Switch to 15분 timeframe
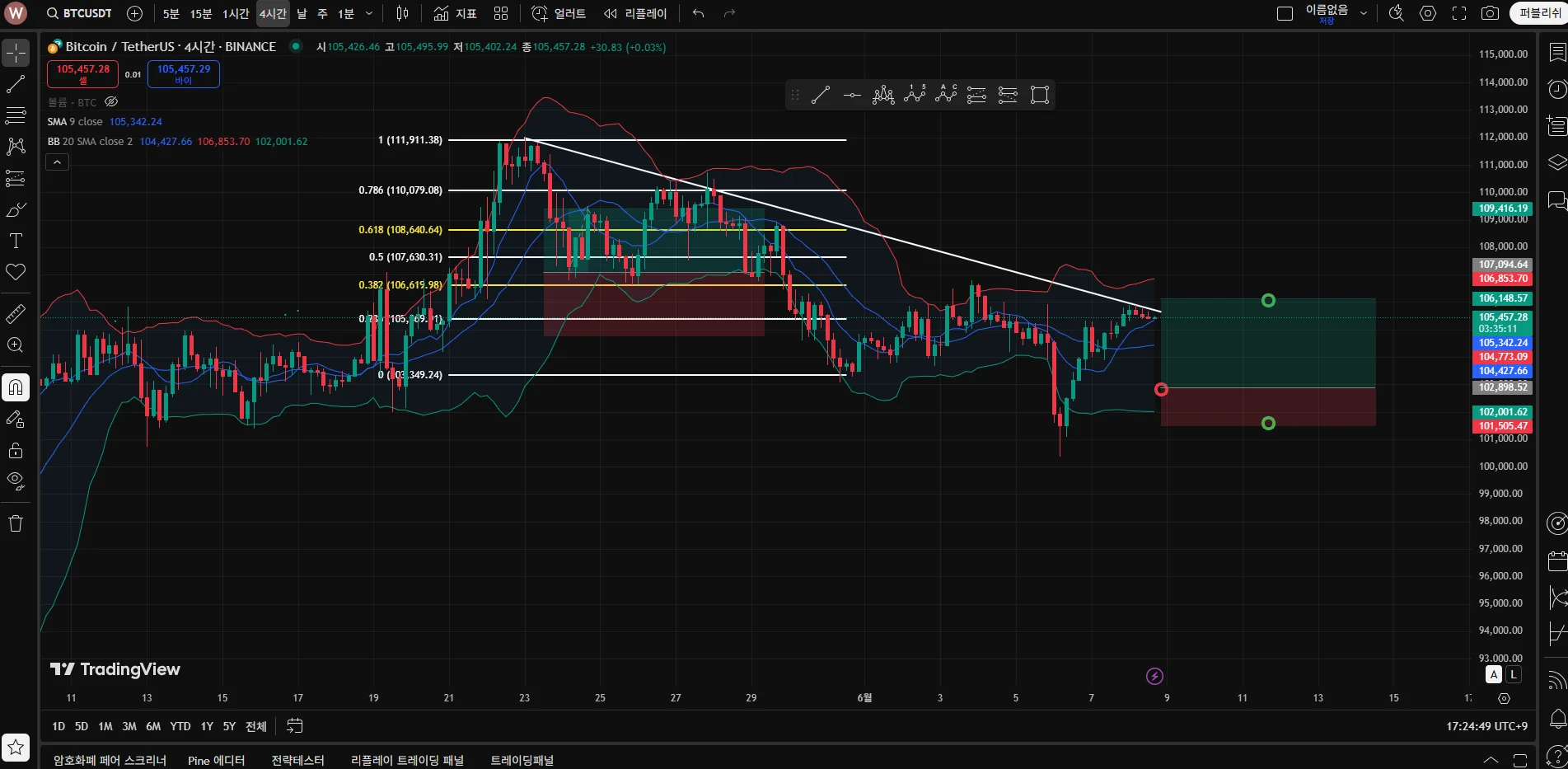 click(x=201, y=14)
